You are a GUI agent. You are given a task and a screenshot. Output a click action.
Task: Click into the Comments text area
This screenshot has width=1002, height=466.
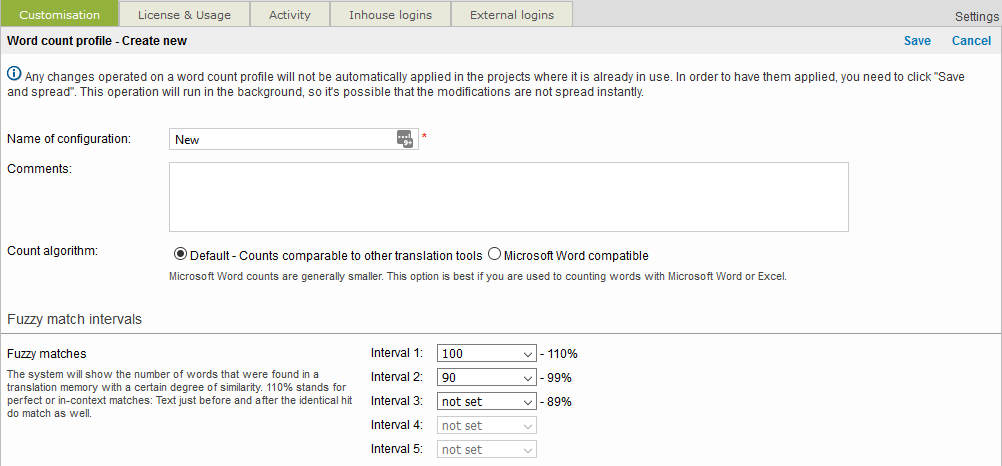pyautogui.click(x=508, y=197)
